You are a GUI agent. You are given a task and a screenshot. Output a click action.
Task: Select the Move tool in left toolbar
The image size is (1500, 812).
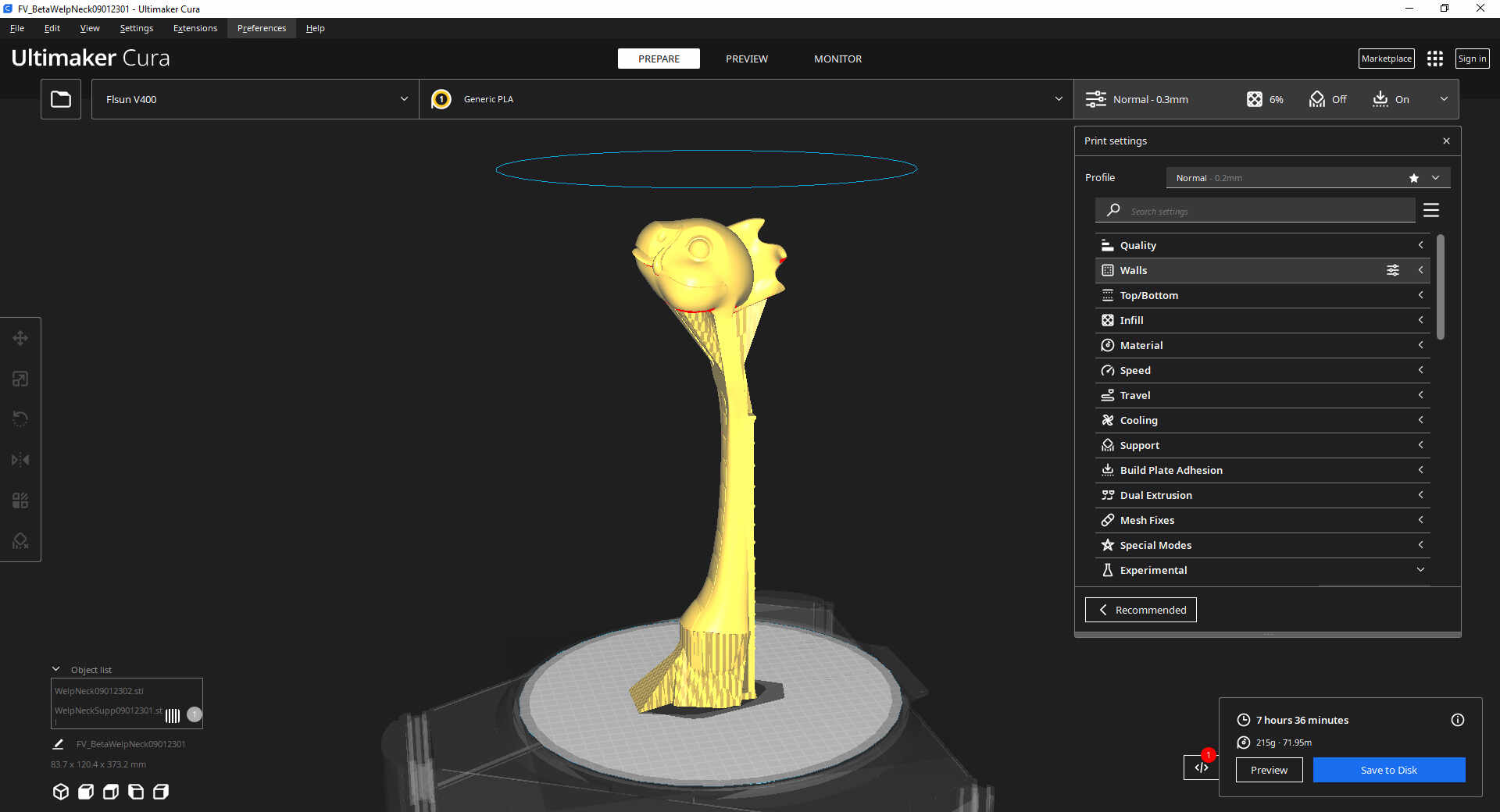tap(20, 338)
